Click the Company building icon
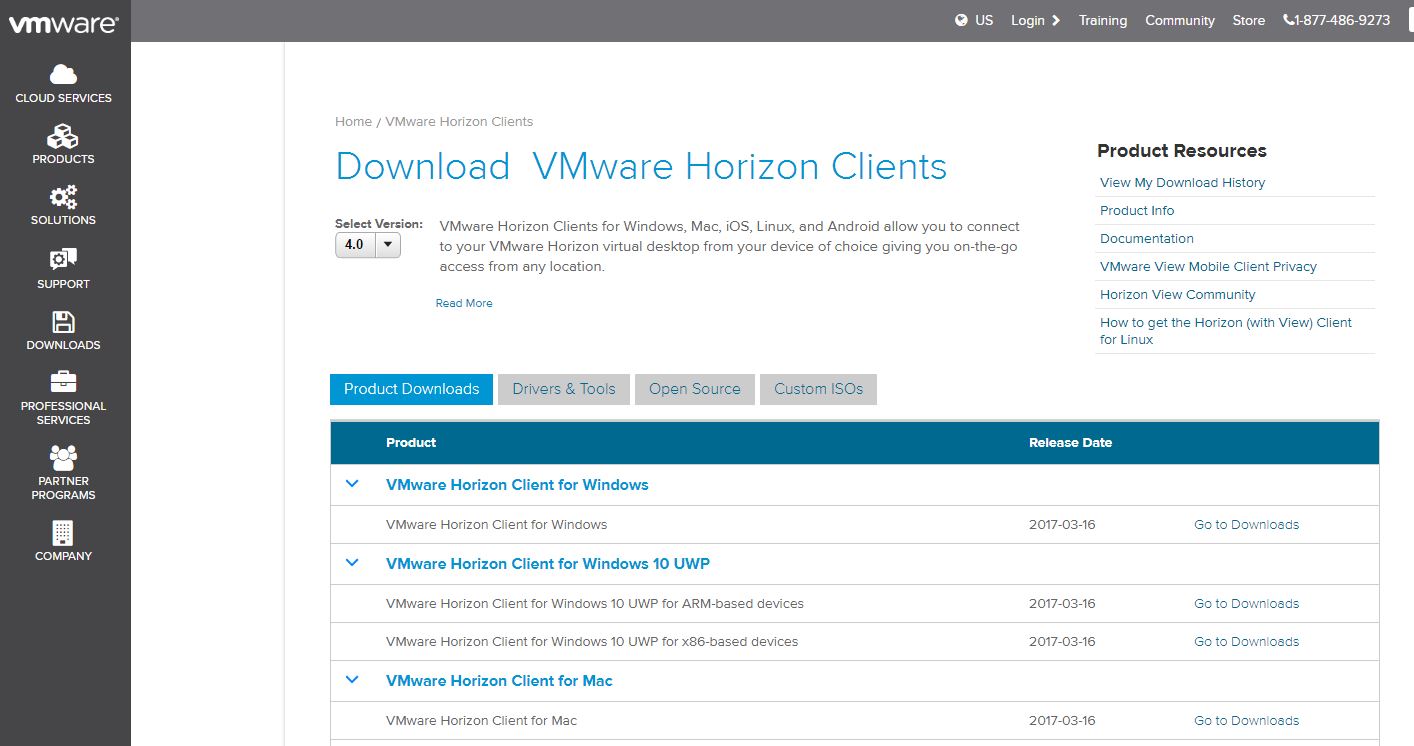The height and width of the screenshot is (746, 1414). (x=63, y=533)
